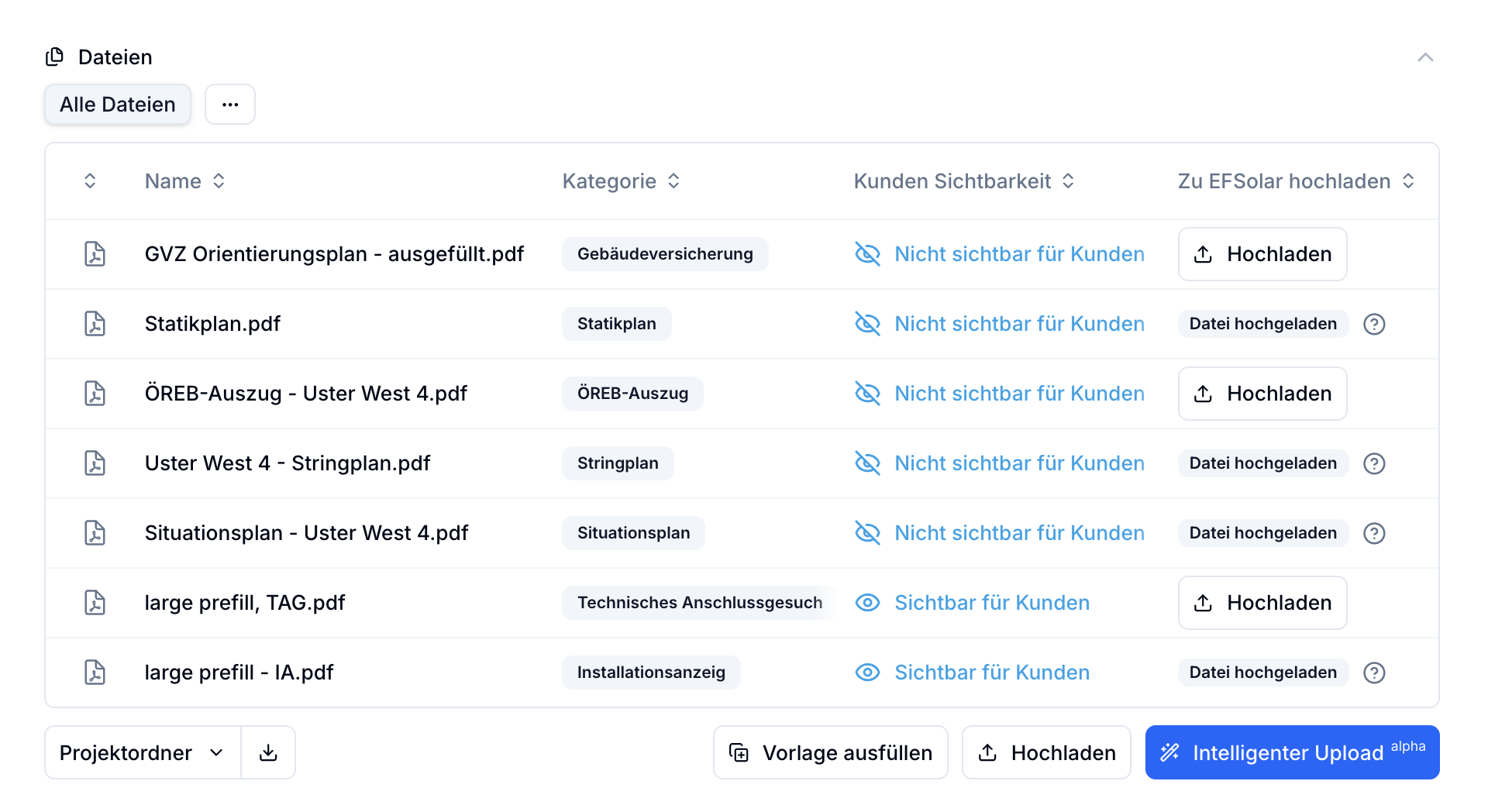The image size is (1488, 812).
Task: Click Vorlage ausfüllen button
Action: coord(830,752)
